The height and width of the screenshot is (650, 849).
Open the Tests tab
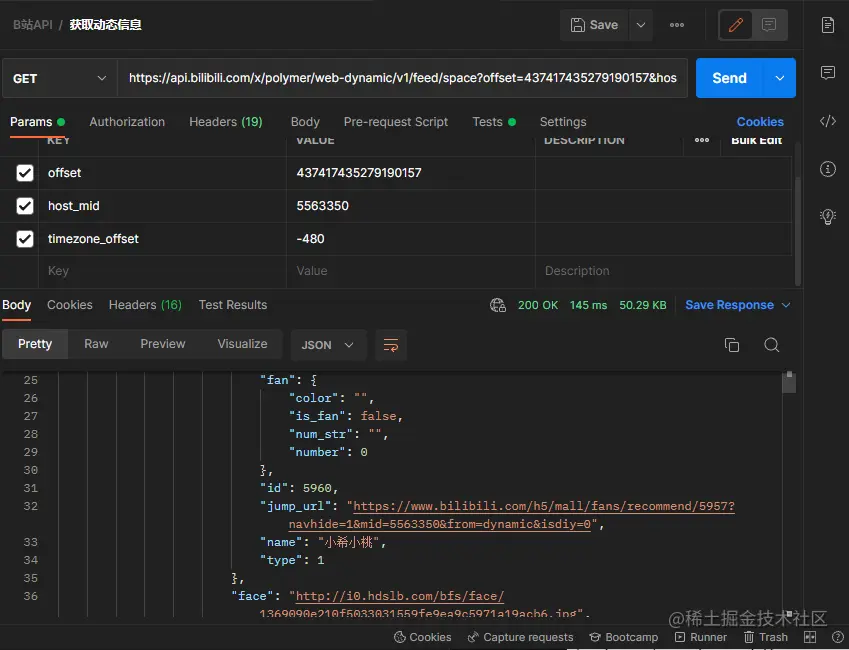tap(494, 122)
